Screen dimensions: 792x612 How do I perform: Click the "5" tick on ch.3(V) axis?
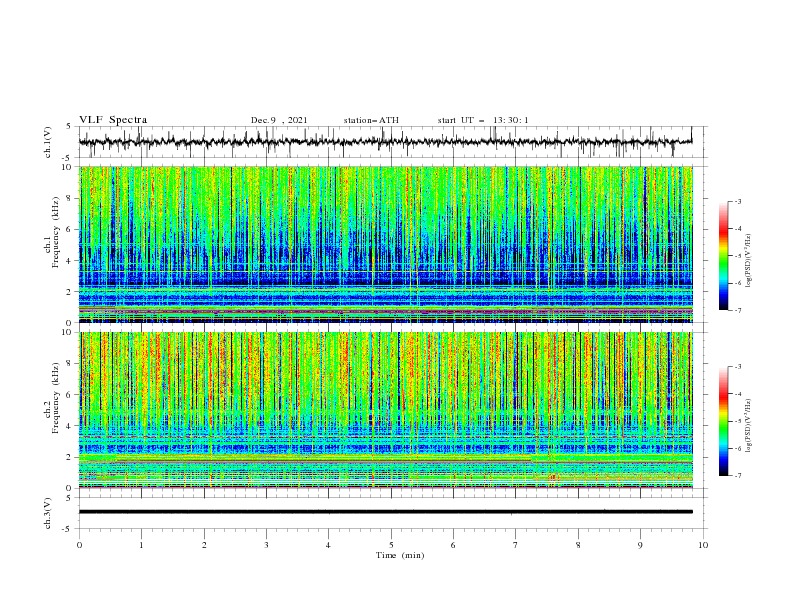pos(70,497)
